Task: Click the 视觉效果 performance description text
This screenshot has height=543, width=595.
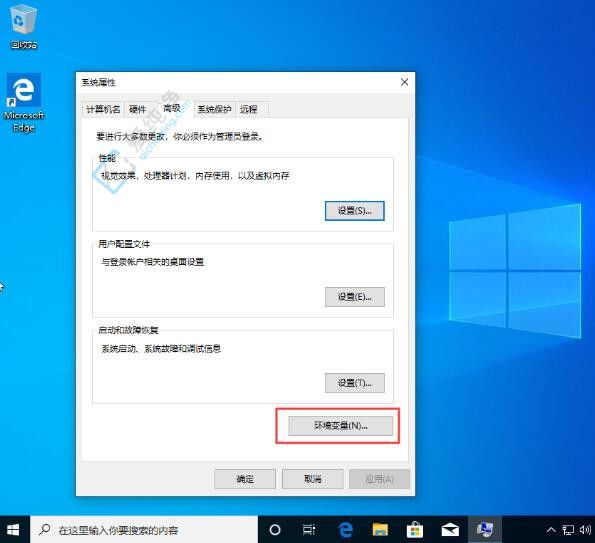Action: [x=195, y=176]
